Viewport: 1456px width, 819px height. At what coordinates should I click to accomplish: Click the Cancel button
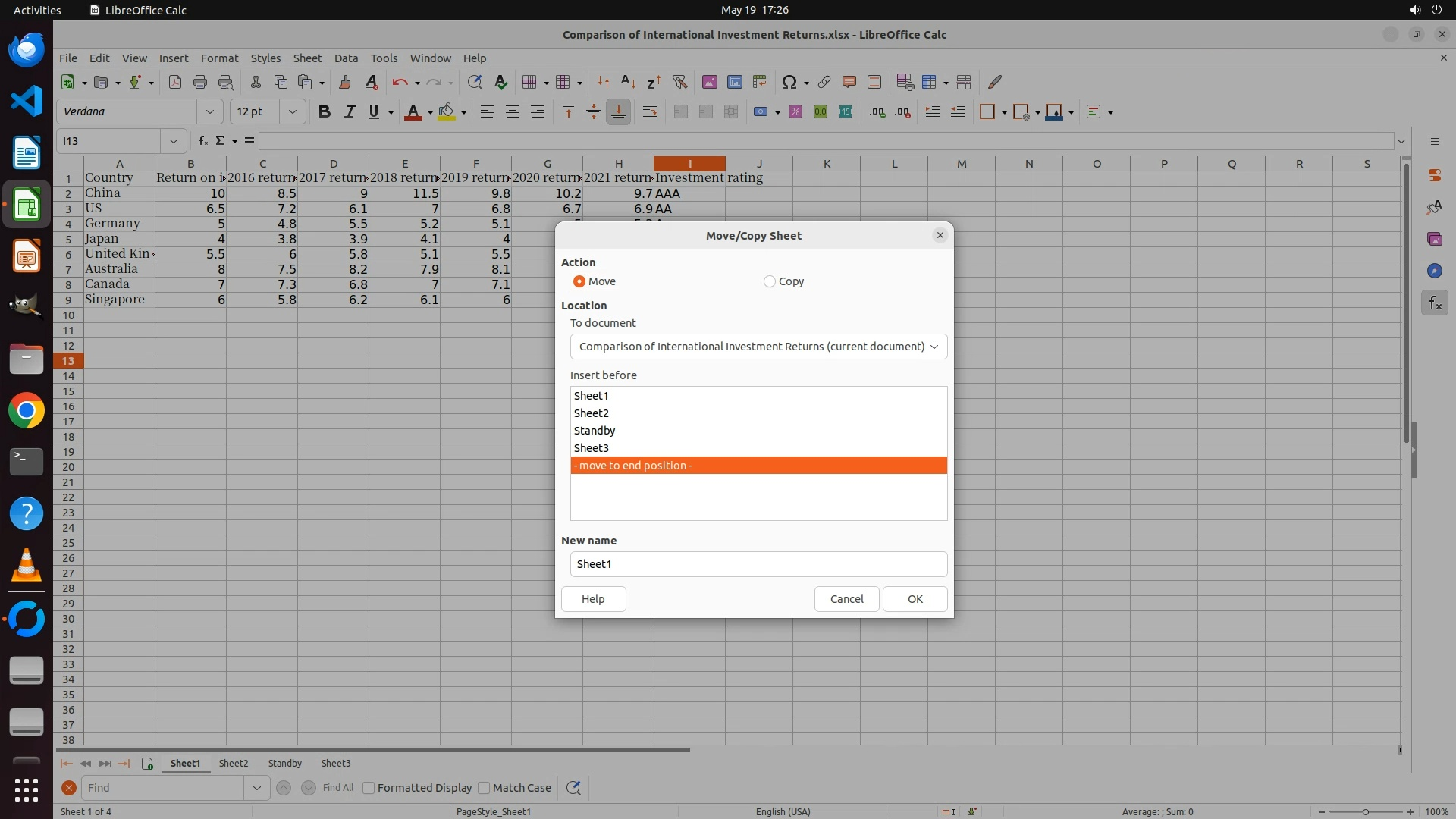(846, 599)
